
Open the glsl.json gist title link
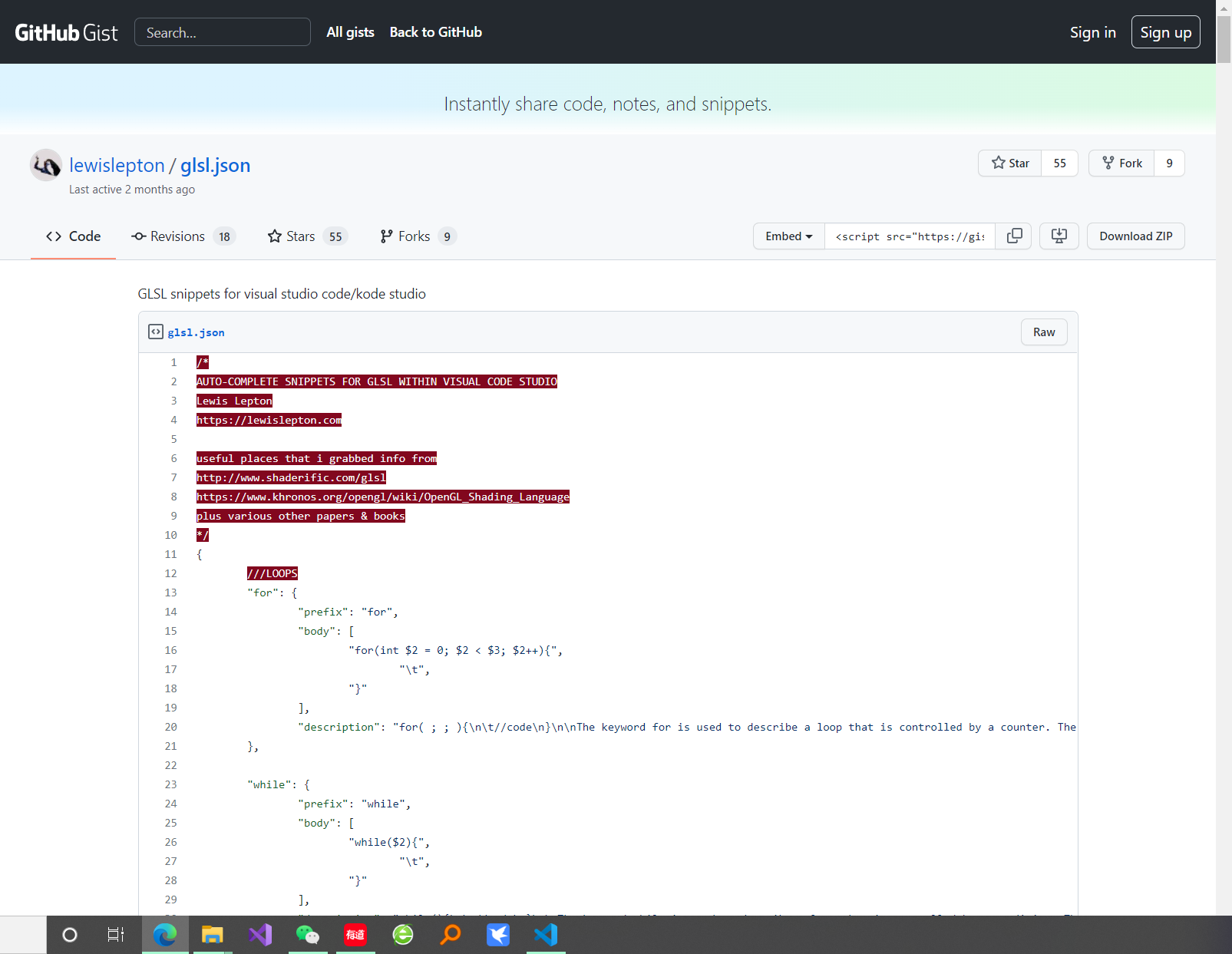215,165
